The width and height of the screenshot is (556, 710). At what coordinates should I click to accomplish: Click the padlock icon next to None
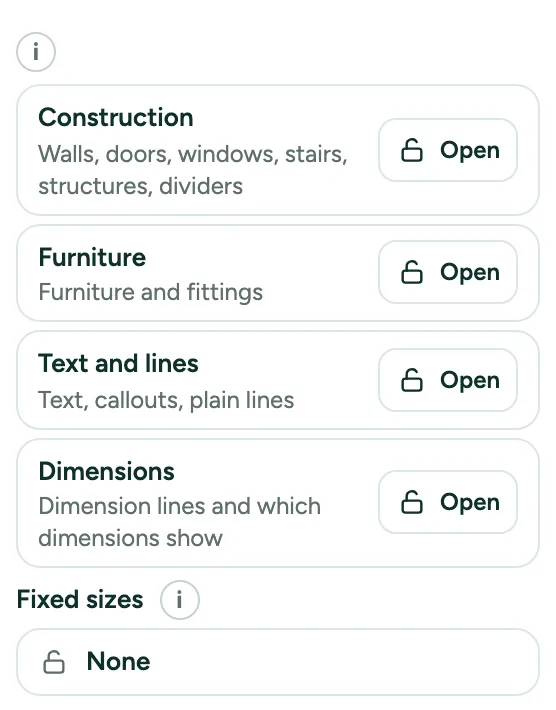coord(54,662)
